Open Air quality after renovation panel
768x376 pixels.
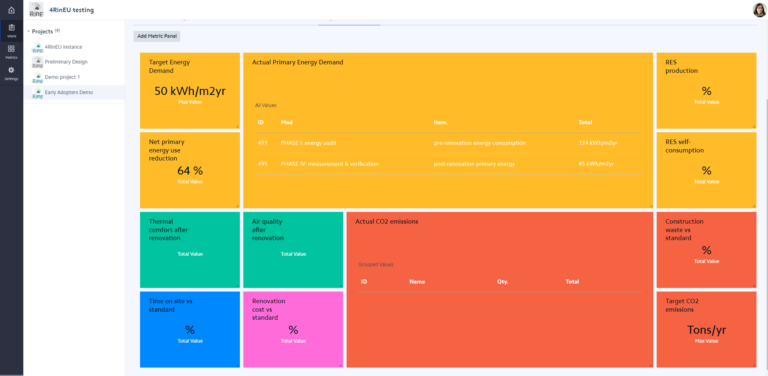coord(293,250)
